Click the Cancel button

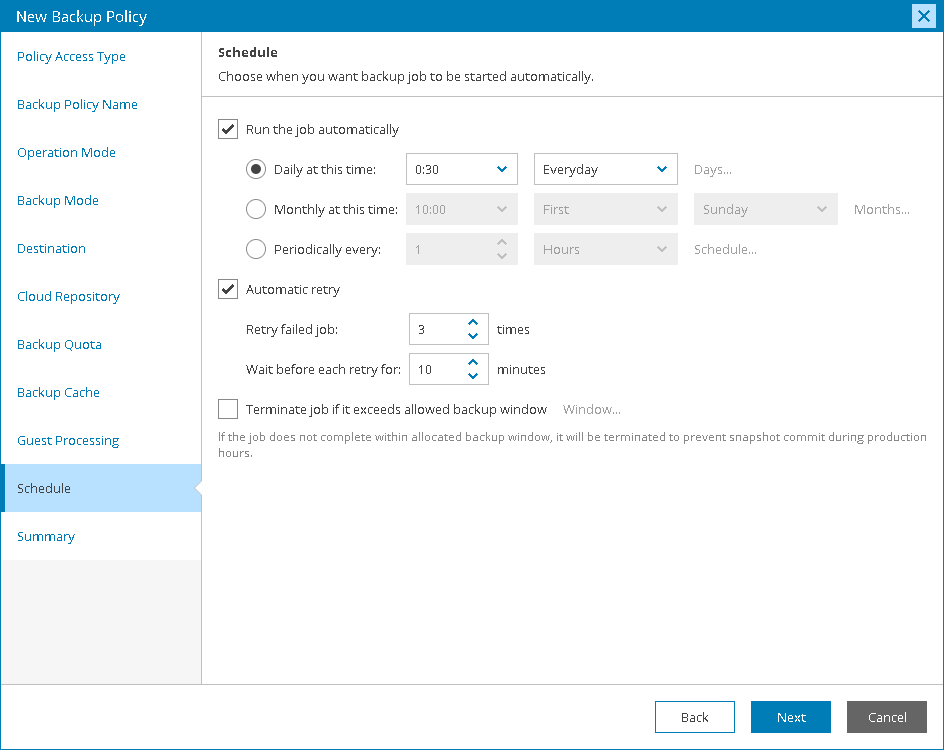(x=887, y=717)
